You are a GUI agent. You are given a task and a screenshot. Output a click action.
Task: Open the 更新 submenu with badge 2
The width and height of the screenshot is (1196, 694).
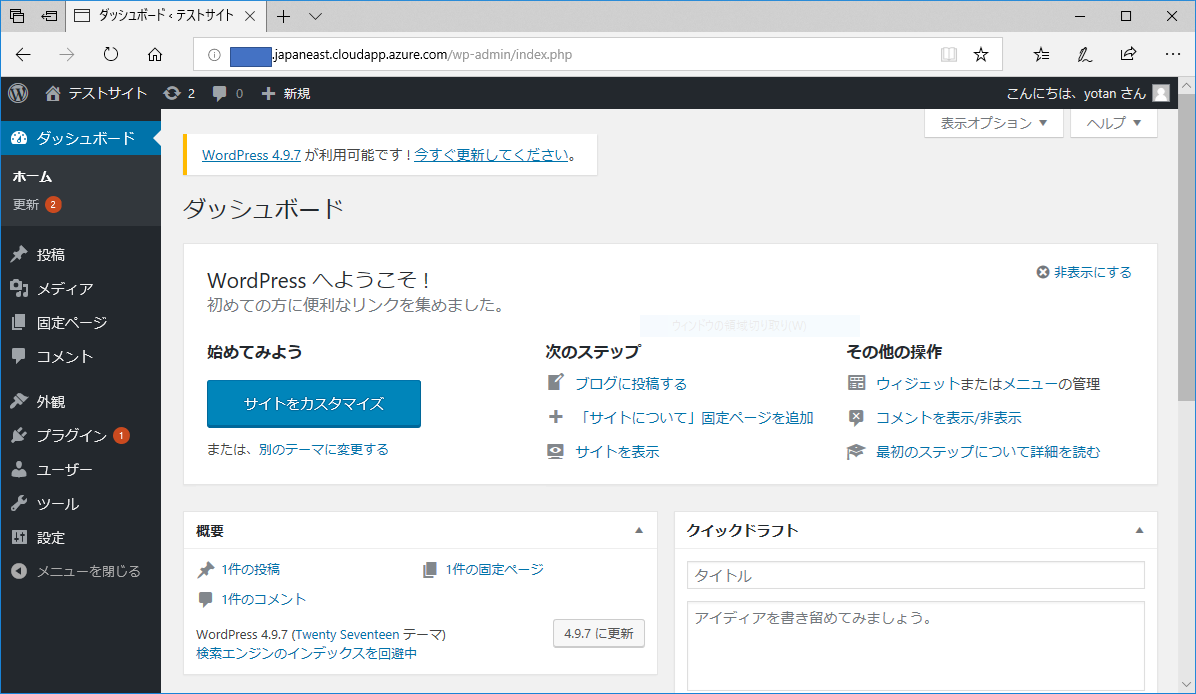(x=37, y=204)
